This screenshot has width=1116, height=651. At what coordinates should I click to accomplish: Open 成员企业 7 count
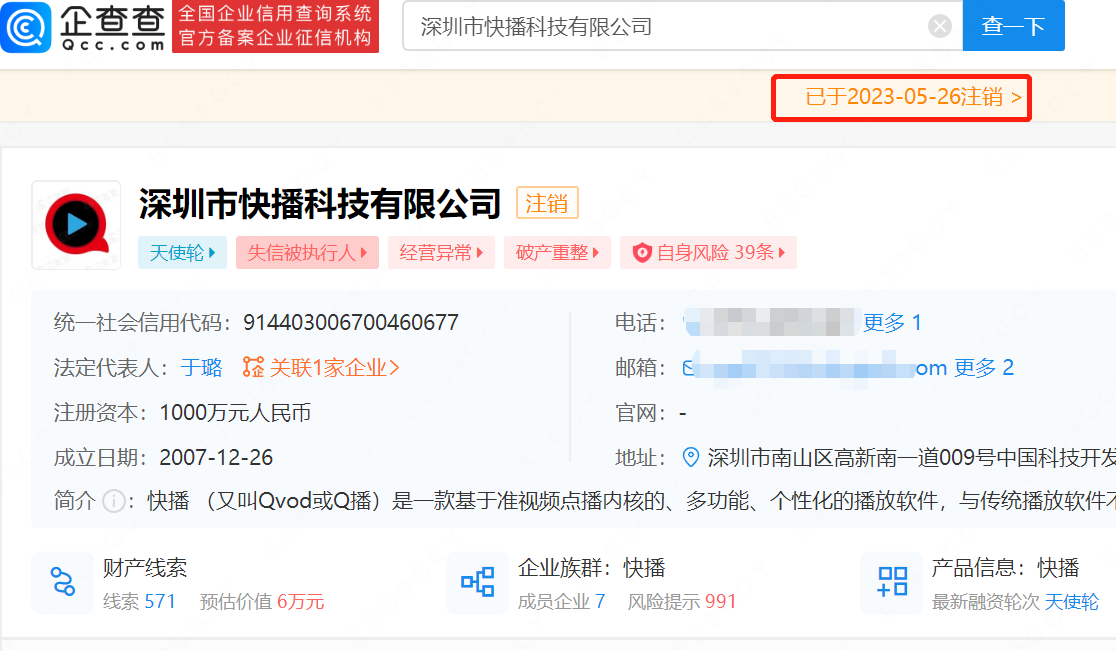[x=561, y=602]
